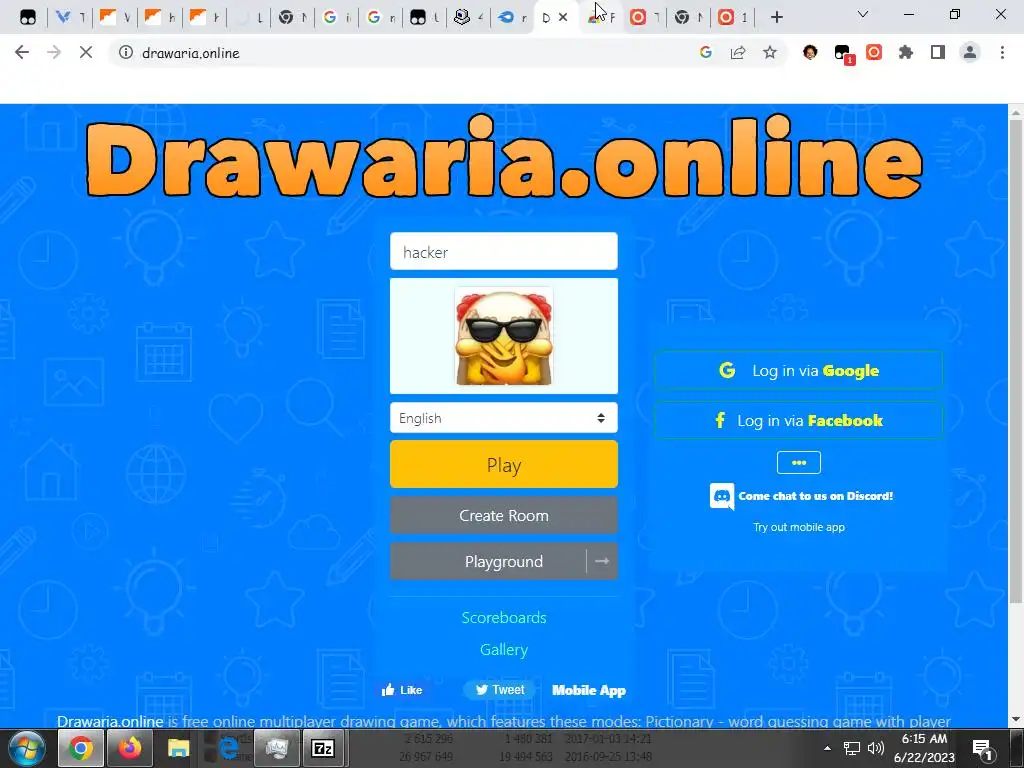The height and width of the screenshot is (768, 1024).
Task: Open Internet Explorer from the taskbar
Action: coord(227,748)
